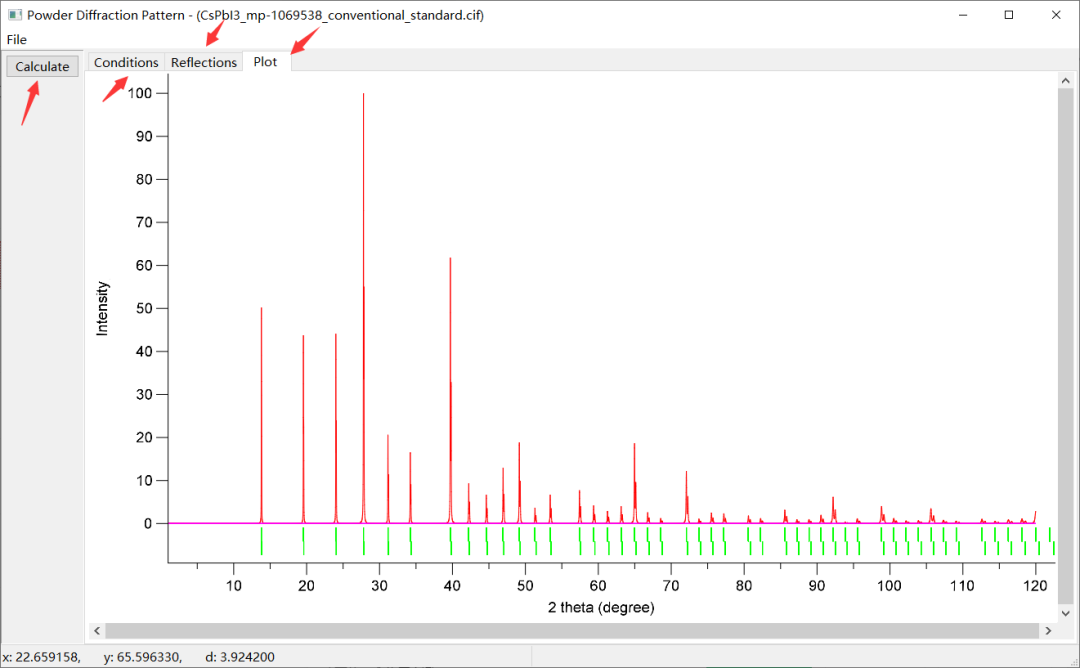This screenshot has width=1080, height=668.
Task: Click the Calculate button
Action: point(42,66)
